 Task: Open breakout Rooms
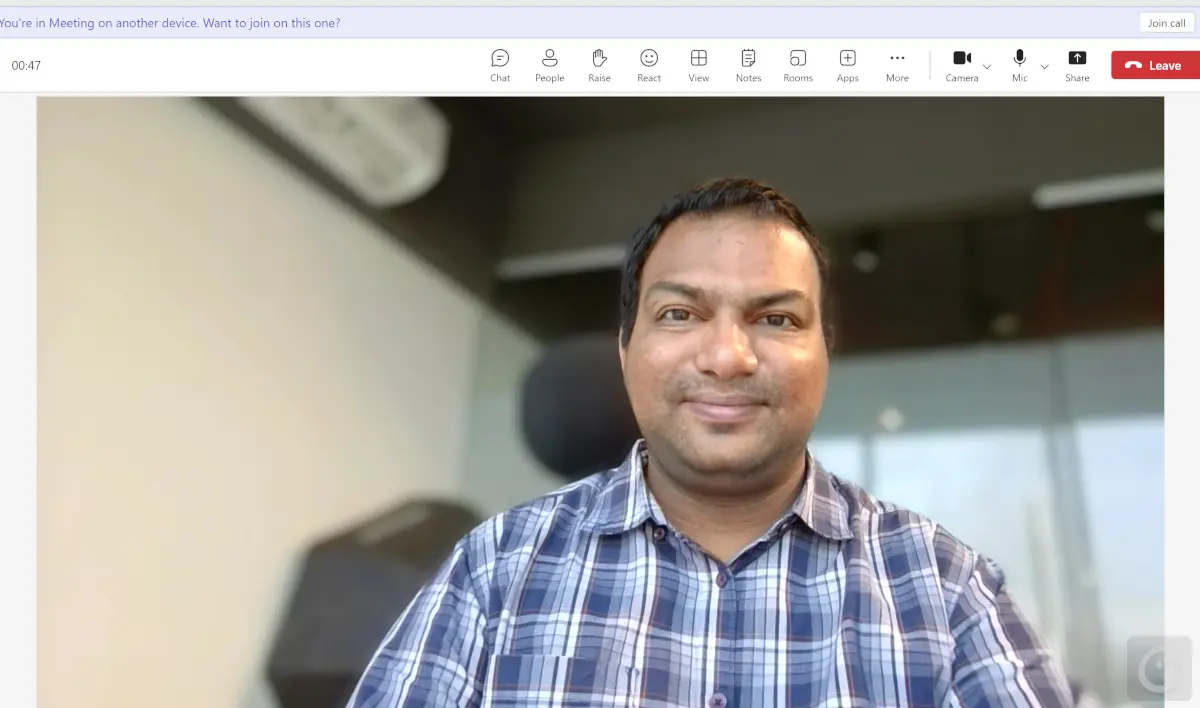click(798, 65)
